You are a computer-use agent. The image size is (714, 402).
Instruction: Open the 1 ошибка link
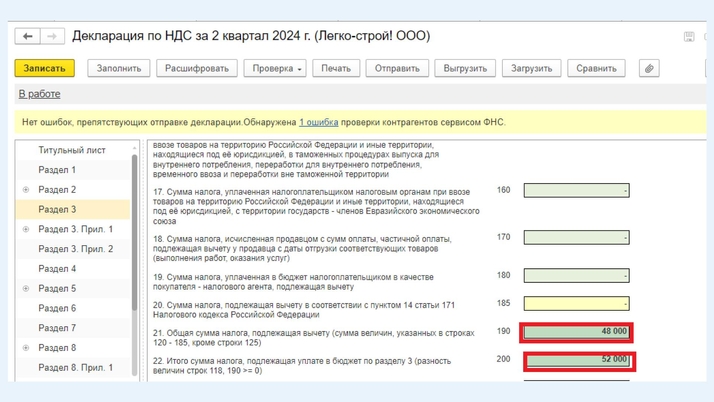click(318, 122)
